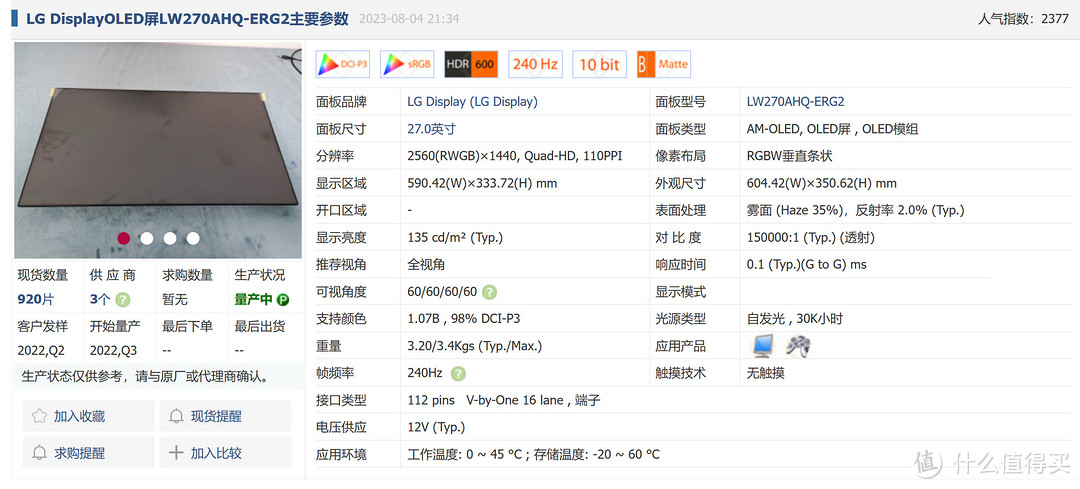
Task: Click the voltage value 12V (Typ.)
Action: [x=436, y=427]
